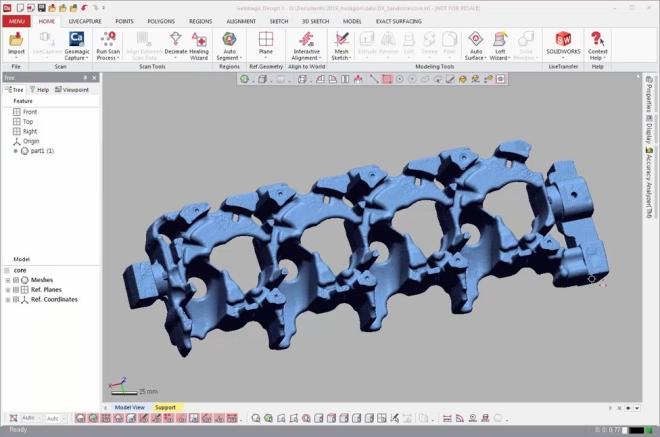Toggle visibility checkbox for Meshes
The image size is (660, 437).
[16, 280]
